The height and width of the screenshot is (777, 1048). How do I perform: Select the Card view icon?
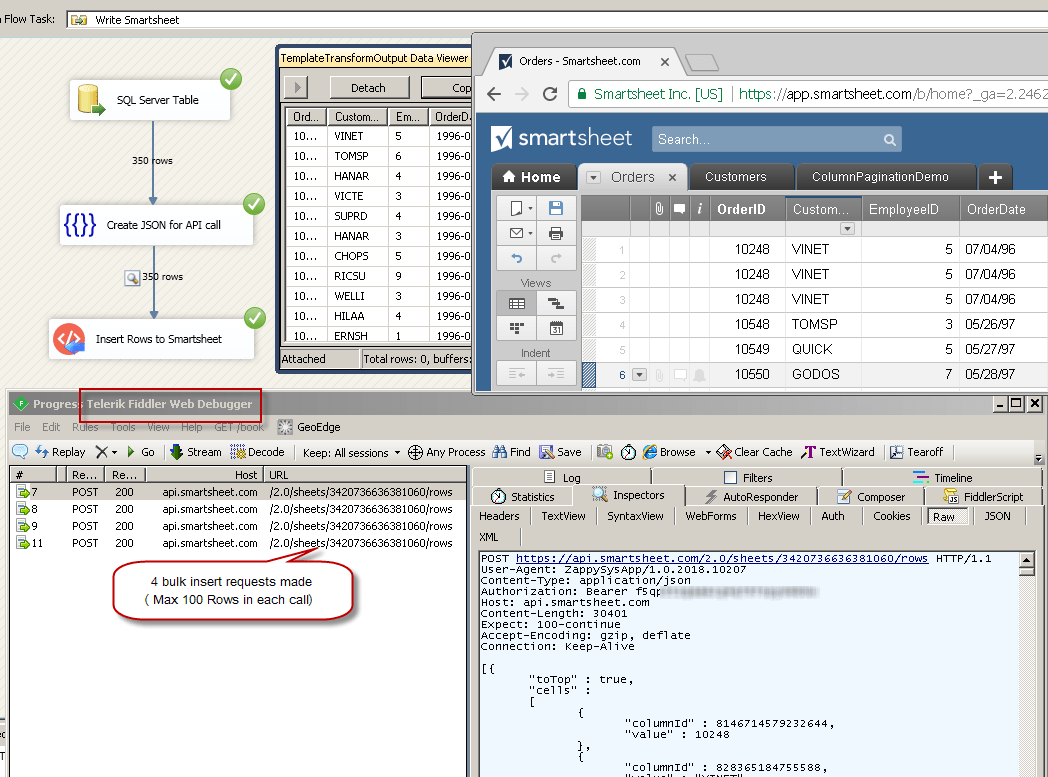516,328
